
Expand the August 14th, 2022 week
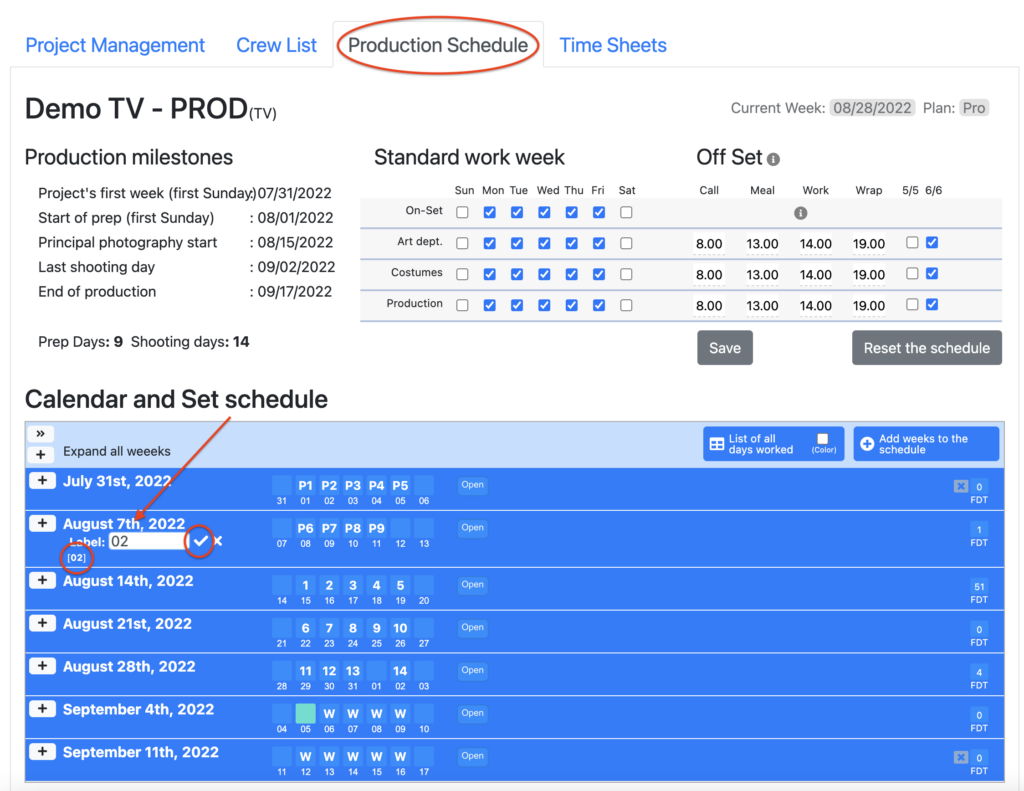point(42,581)
